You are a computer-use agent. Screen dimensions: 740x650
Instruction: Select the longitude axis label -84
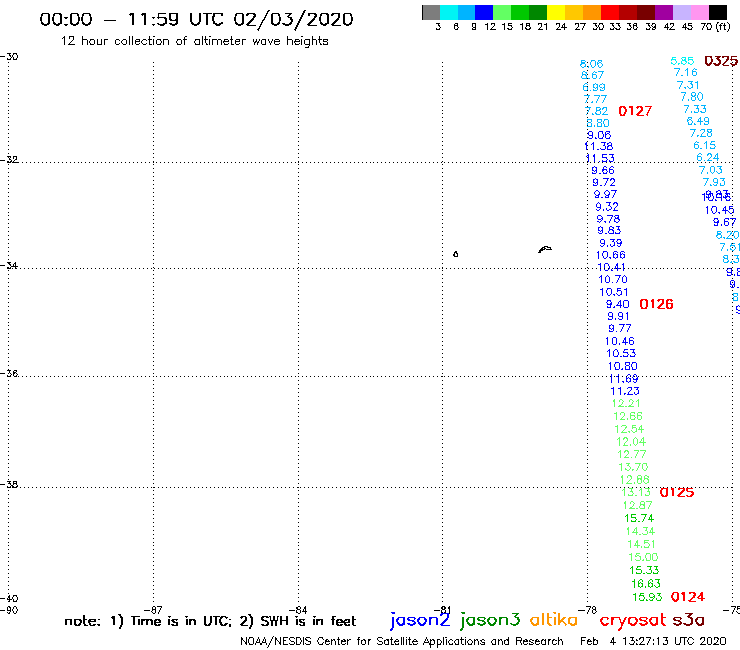(298, 610)
